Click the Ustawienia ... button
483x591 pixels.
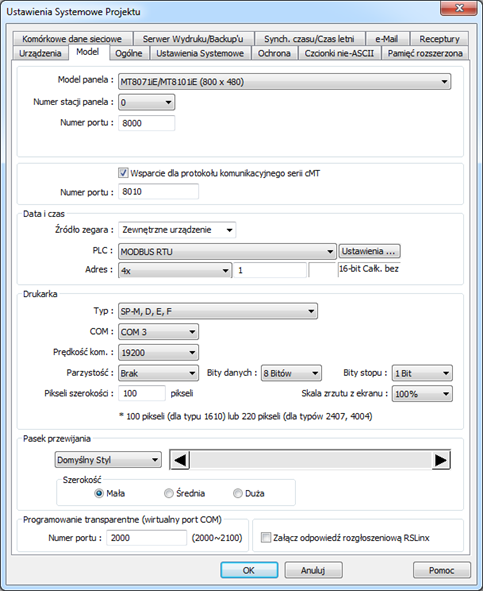[369, 251]
